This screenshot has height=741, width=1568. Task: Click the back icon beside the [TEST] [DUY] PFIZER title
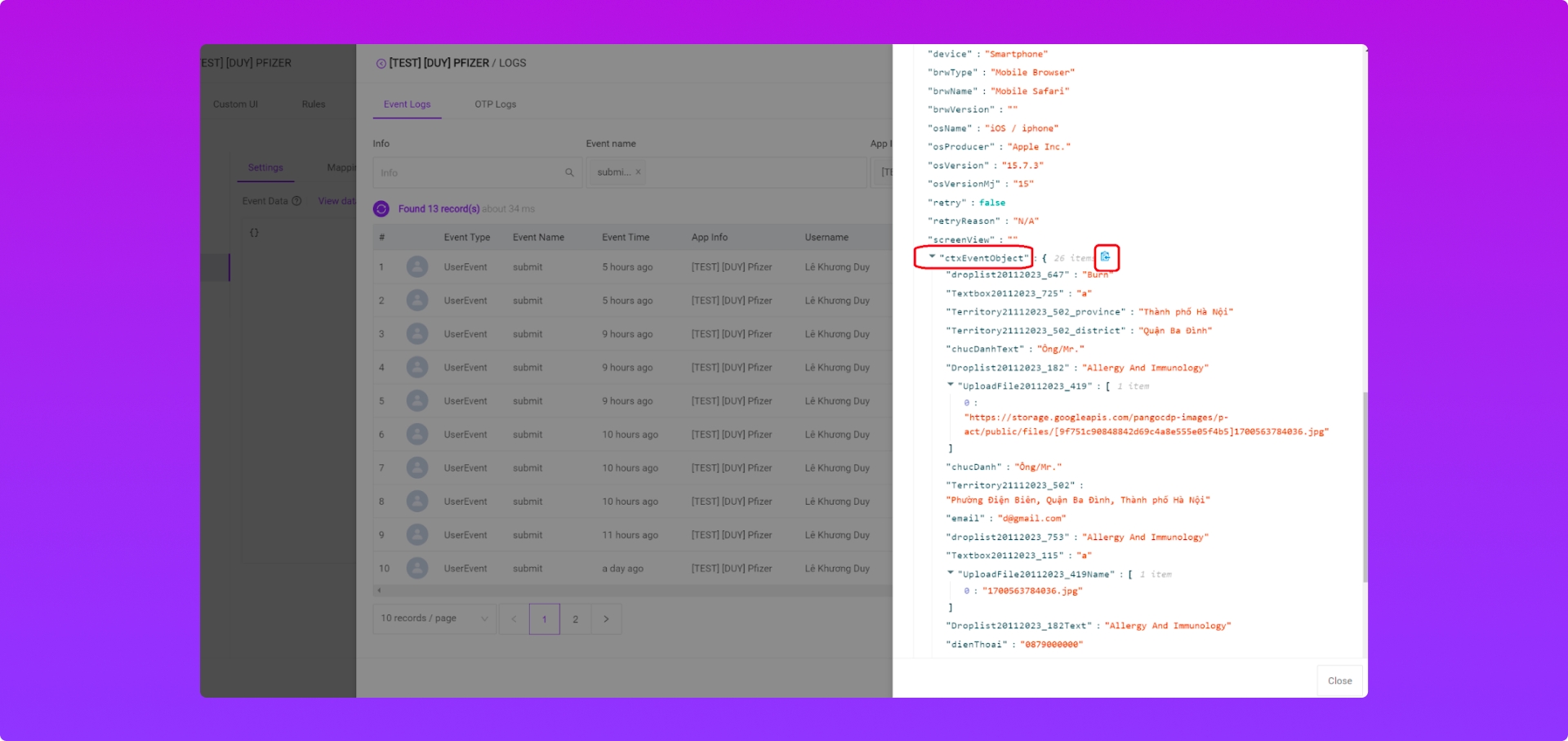(x=381, y=64)
